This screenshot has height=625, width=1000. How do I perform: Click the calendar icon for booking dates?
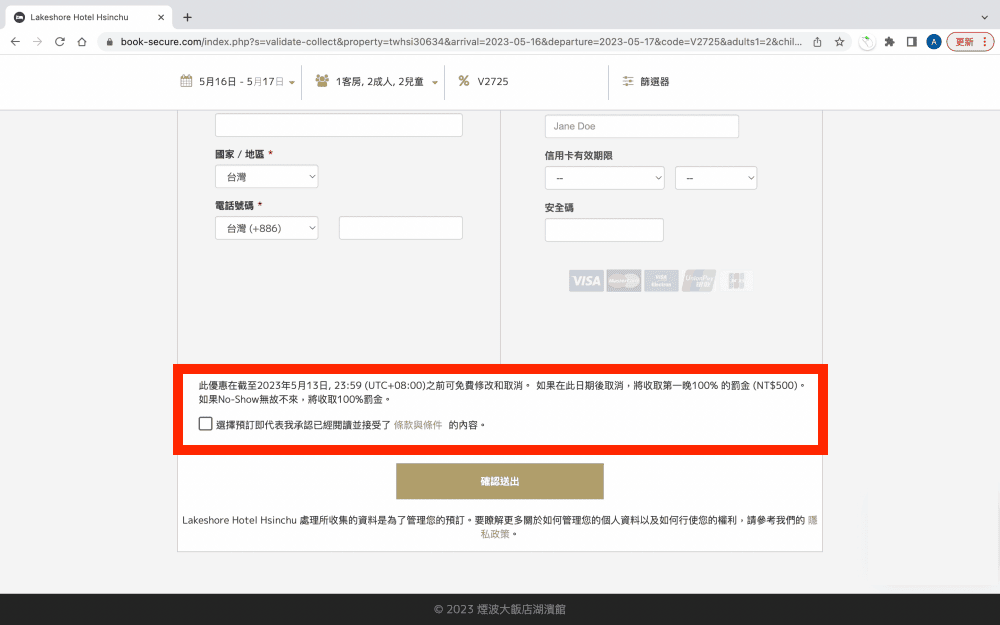pos(188,82)
